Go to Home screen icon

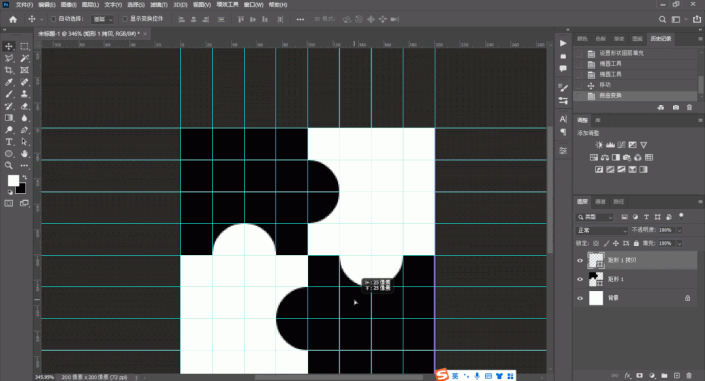[x=13, y=19]
